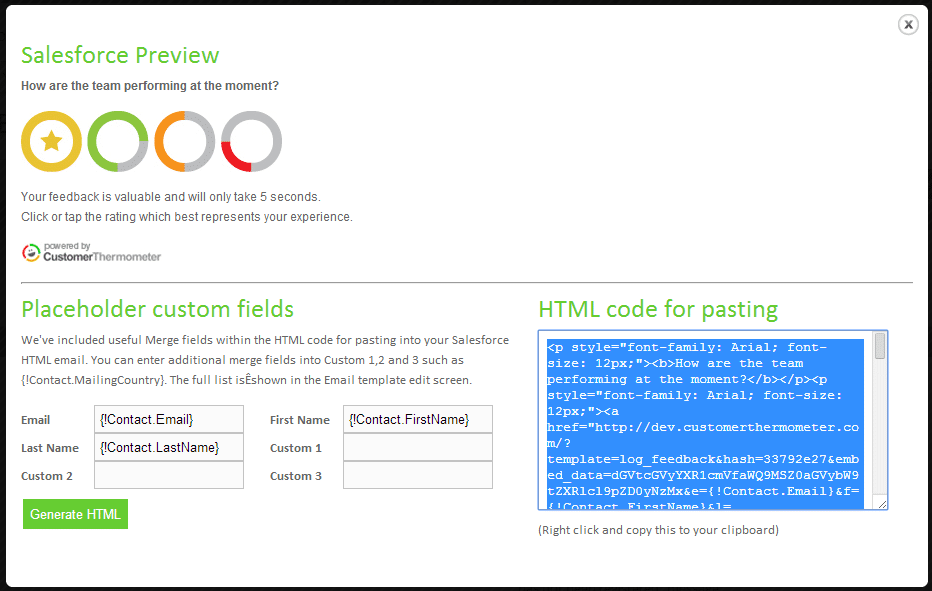
Task: Click the 'Custom 2' field label
Action: coord(47,476)
